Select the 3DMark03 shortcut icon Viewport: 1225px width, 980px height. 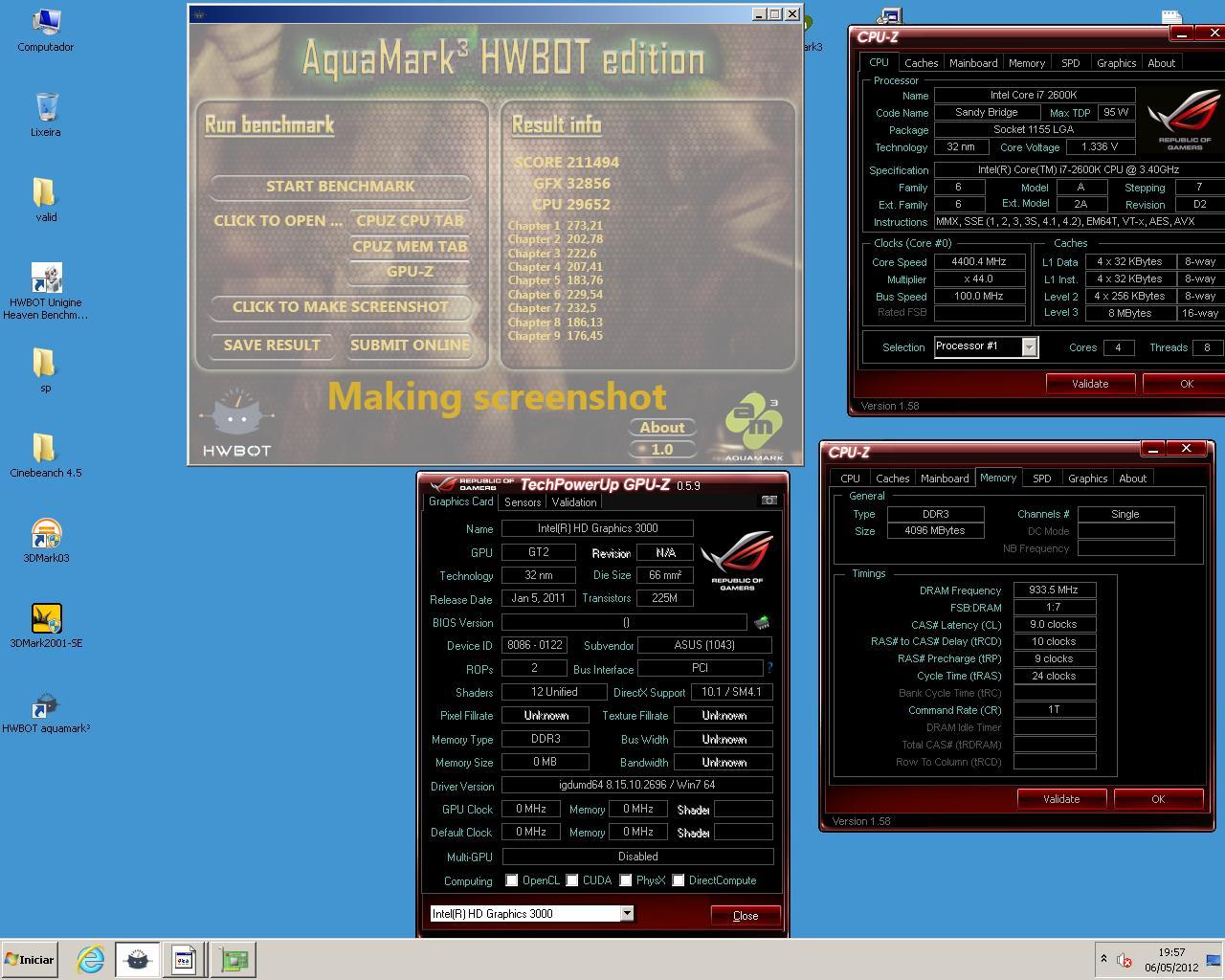point(45,541)
